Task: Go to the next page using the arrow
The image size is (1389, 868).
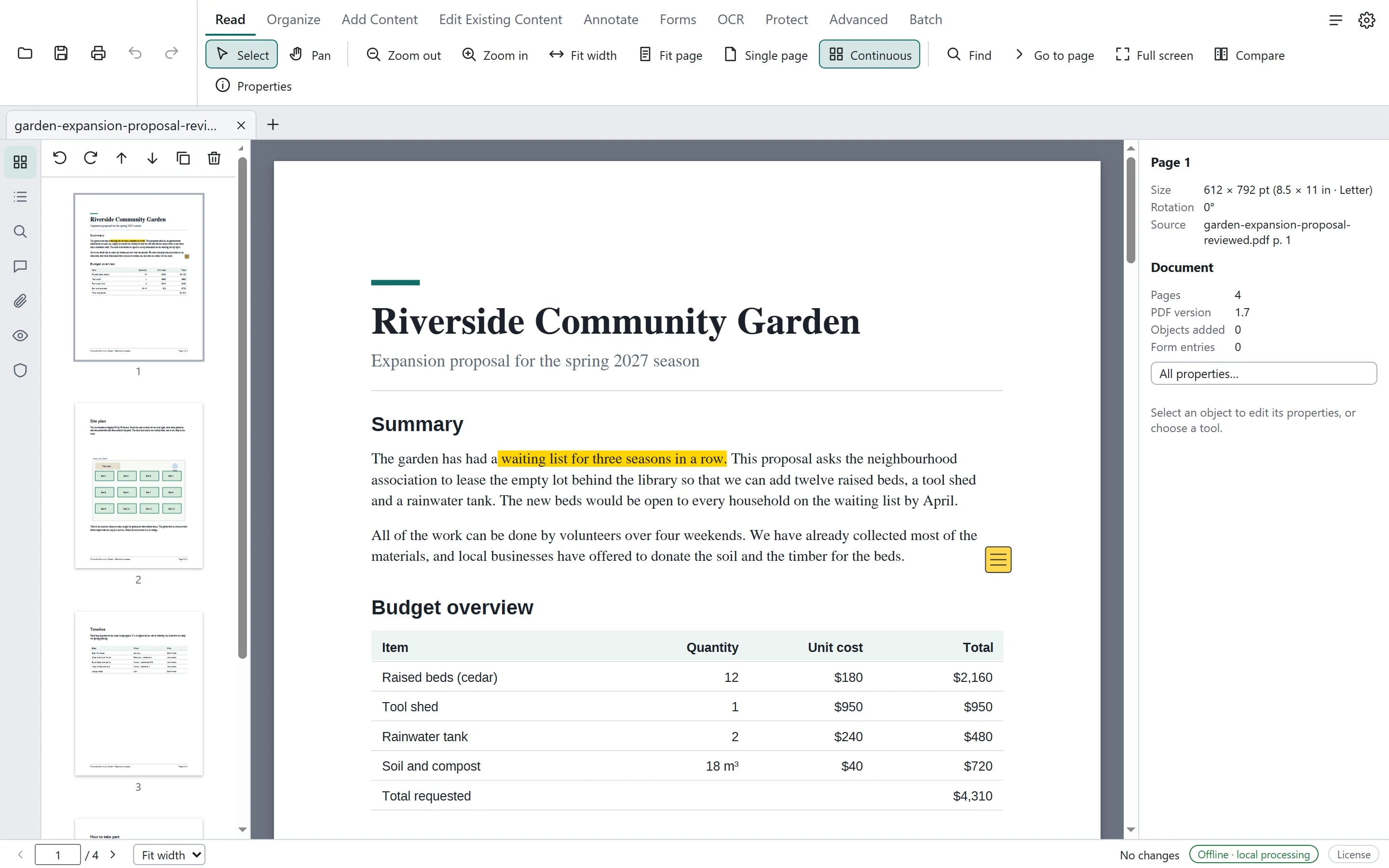Action: click(113, 855)
